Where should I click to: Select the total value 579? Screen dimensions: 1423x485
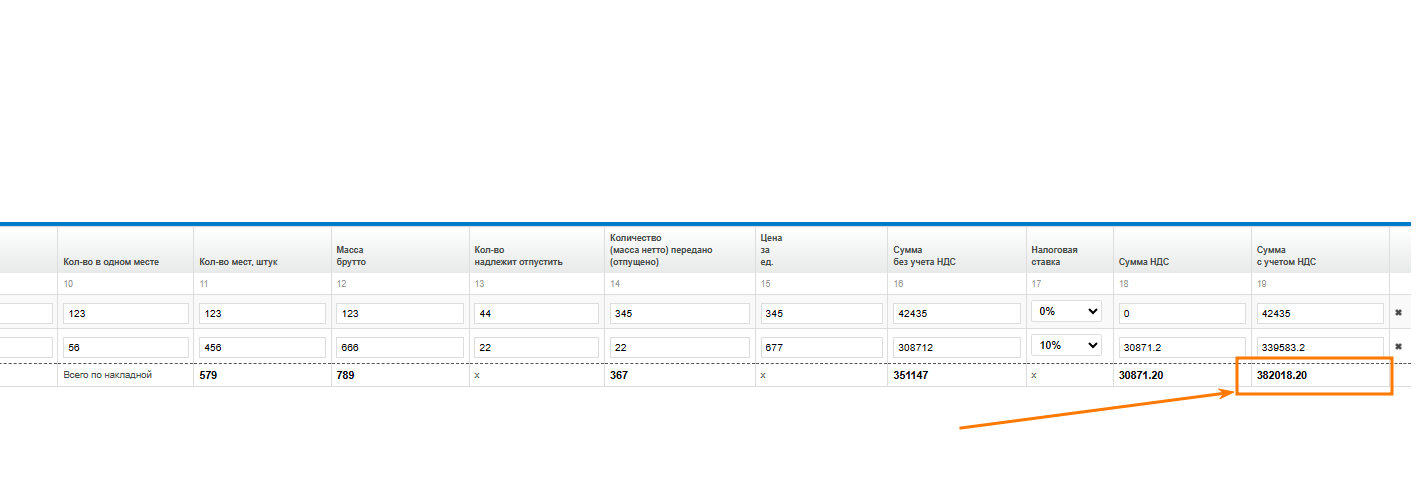coord(209,375)
